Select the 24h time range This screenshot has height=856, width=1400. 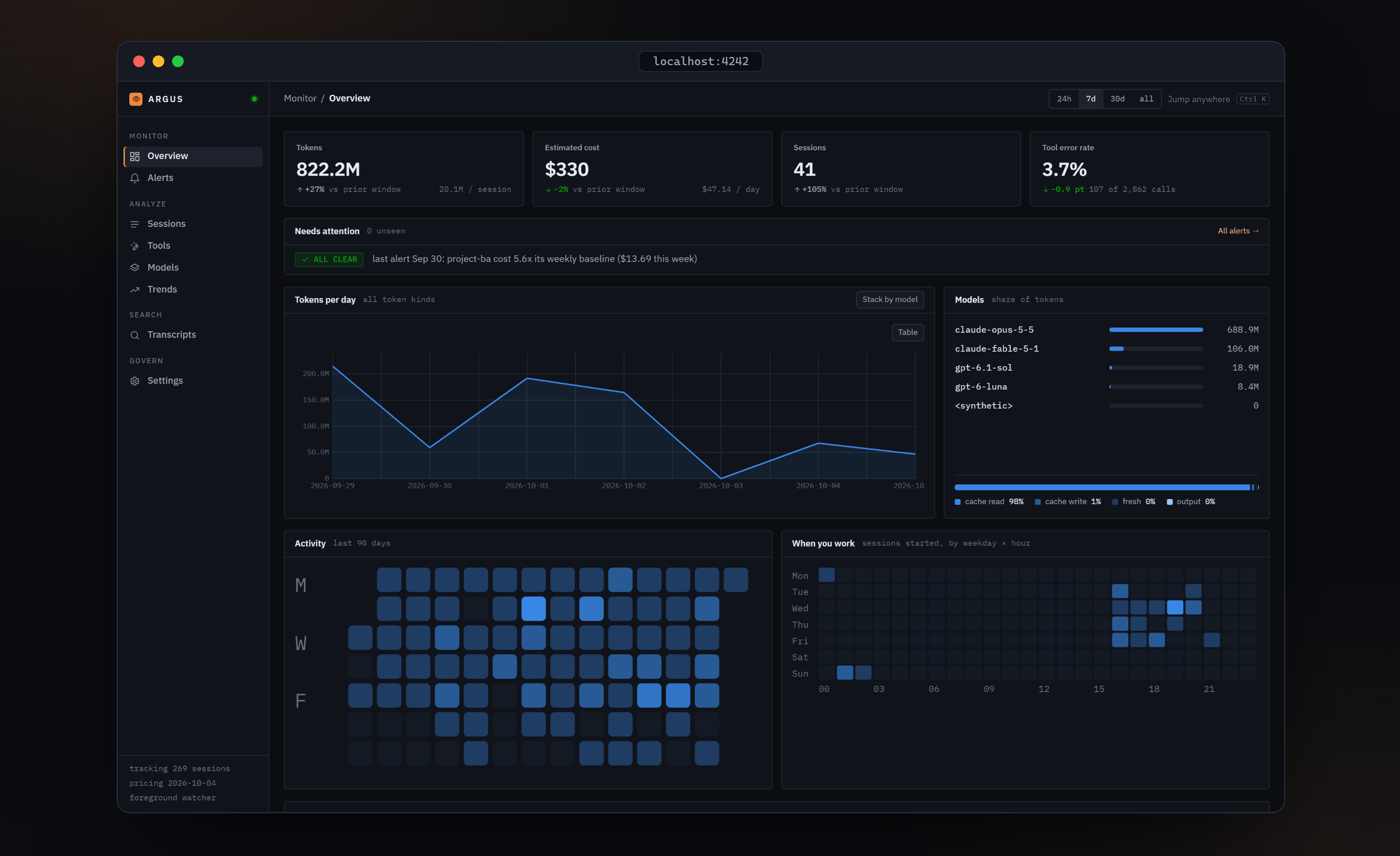coord(1064,99)
